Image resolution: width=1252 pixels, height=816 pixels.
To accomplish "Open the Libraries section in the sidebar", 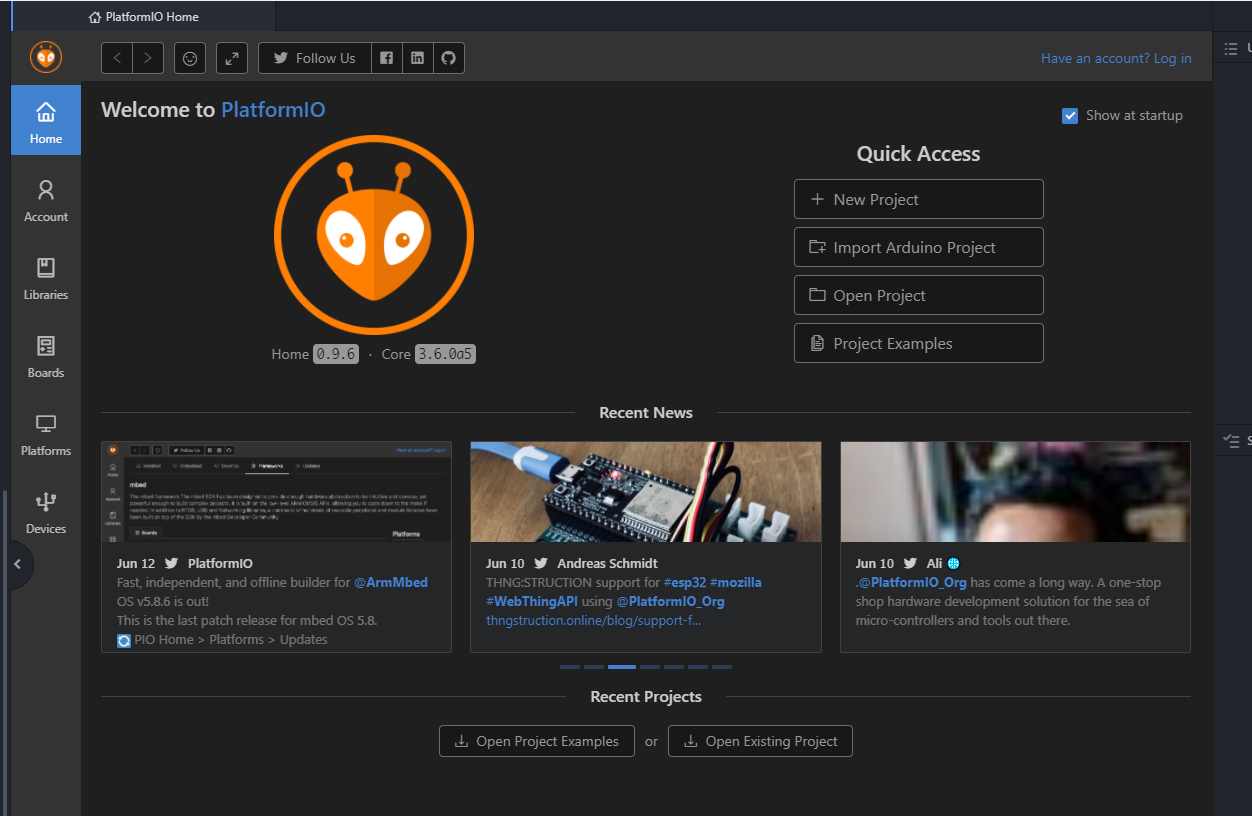I will 46,279.
